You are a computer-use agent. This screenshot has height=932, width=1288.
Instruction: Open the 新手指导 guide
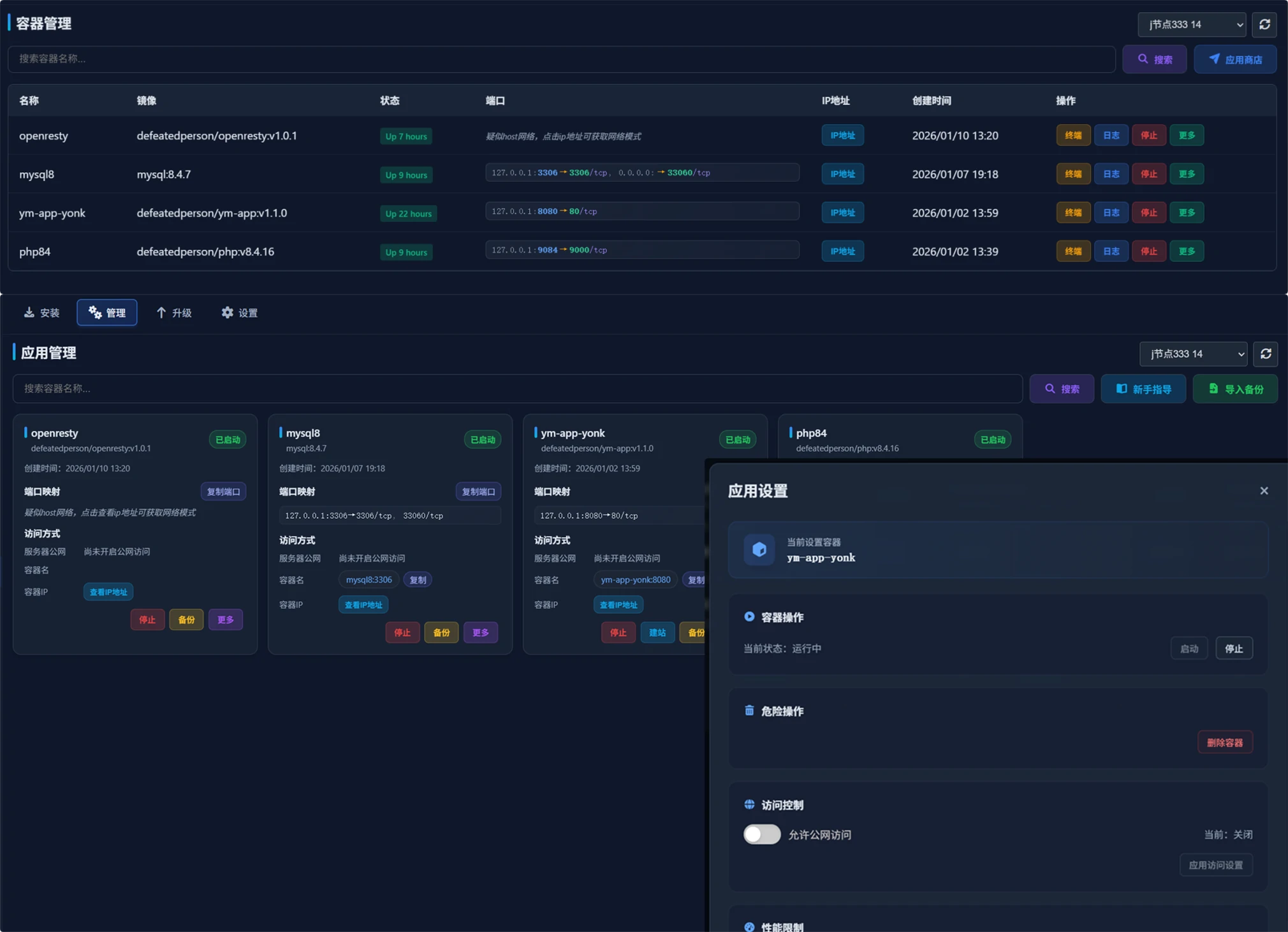tap(1143, 388)
